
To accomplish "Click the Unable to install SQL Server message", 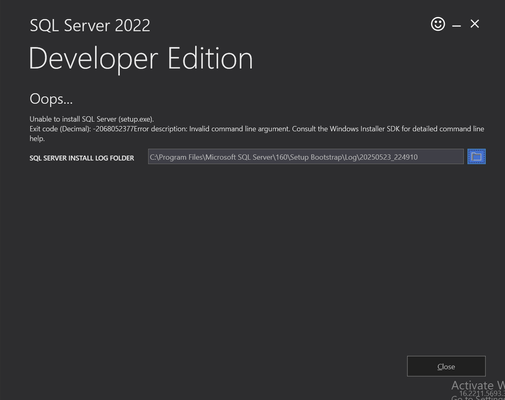I will tap(92, 119).
